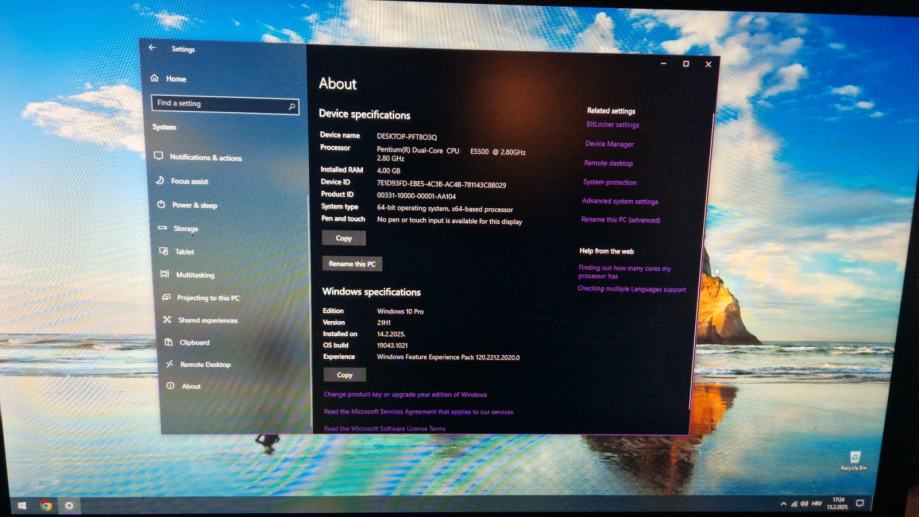Open BitLocker settings link
919x517 pixels.
pyautogui.click(x=612, y=125)
